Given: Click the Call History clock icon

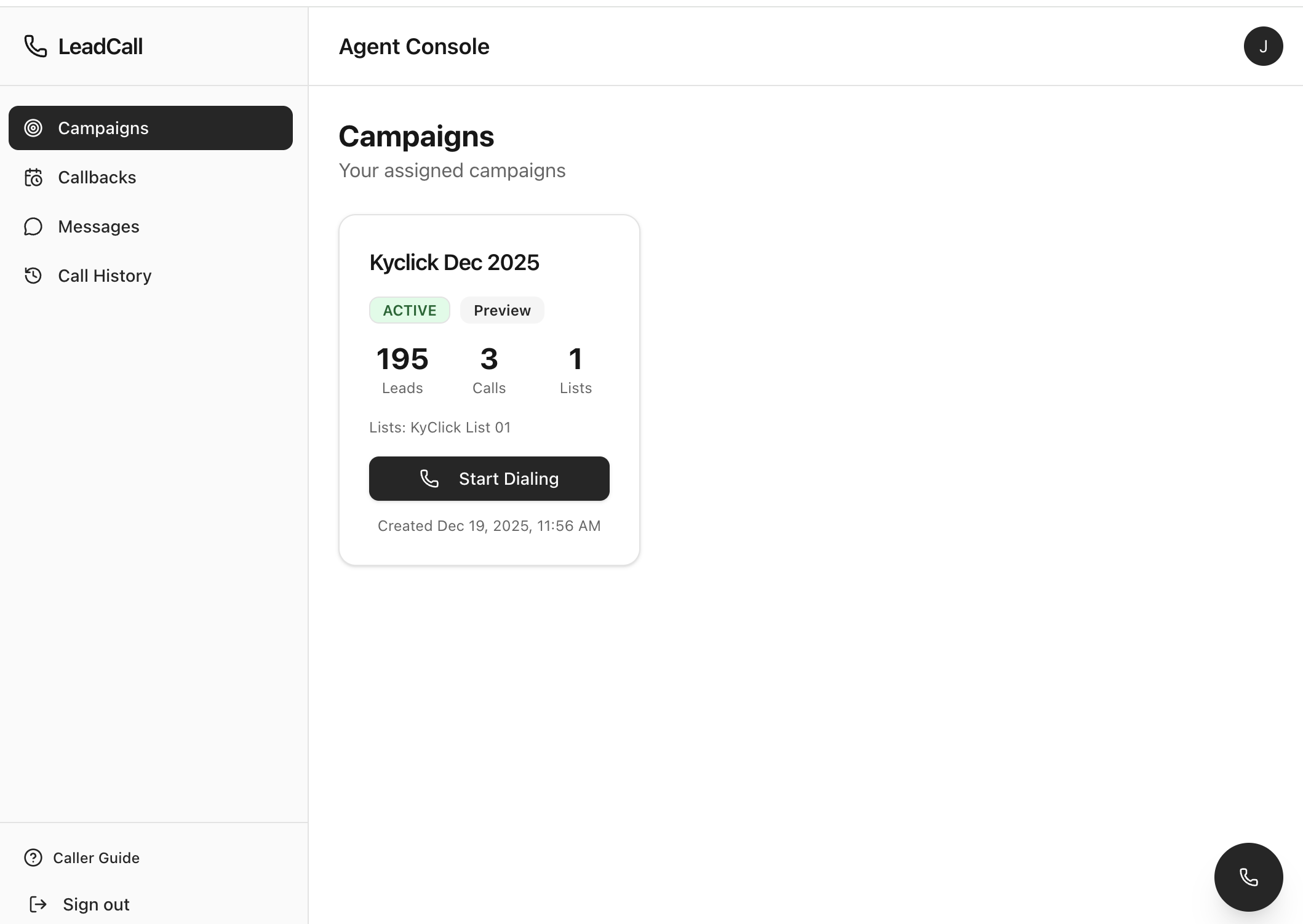Looking at the screenshot, I should pos(34,276).
